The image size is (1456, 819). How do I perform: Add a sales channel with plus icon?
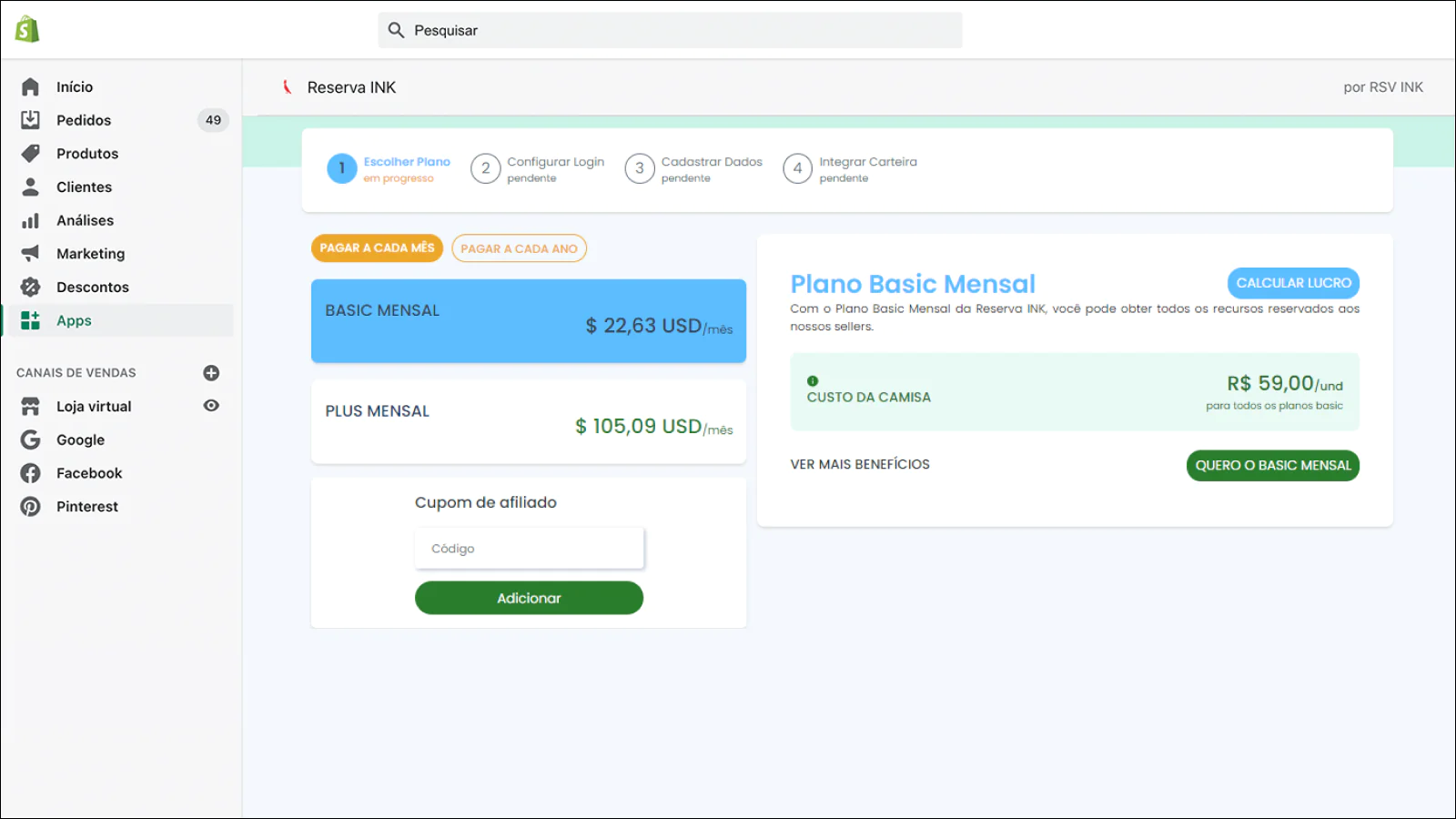click(211, 373)
